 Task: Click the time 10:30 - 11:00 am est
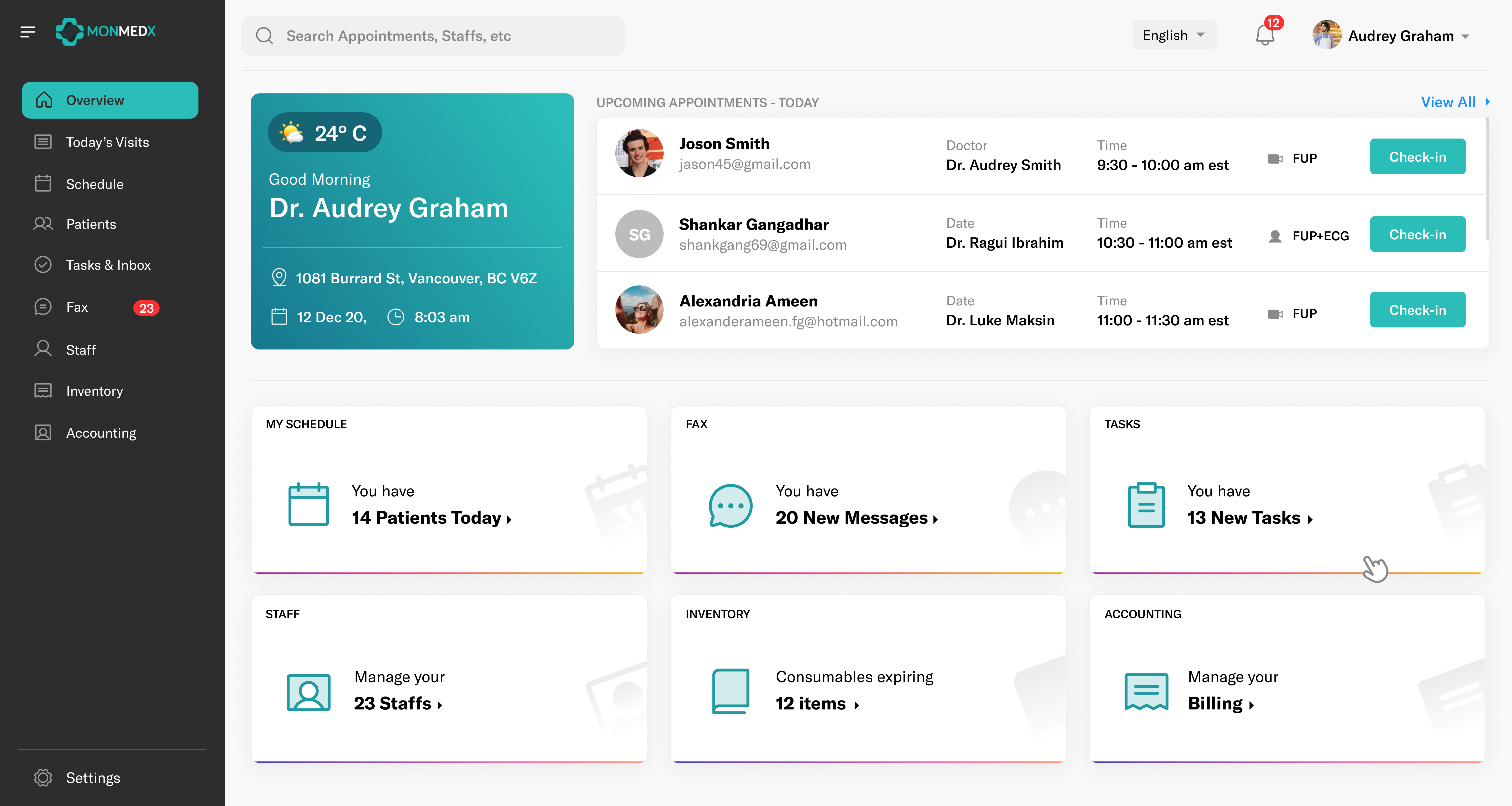tap(1164, 243)
